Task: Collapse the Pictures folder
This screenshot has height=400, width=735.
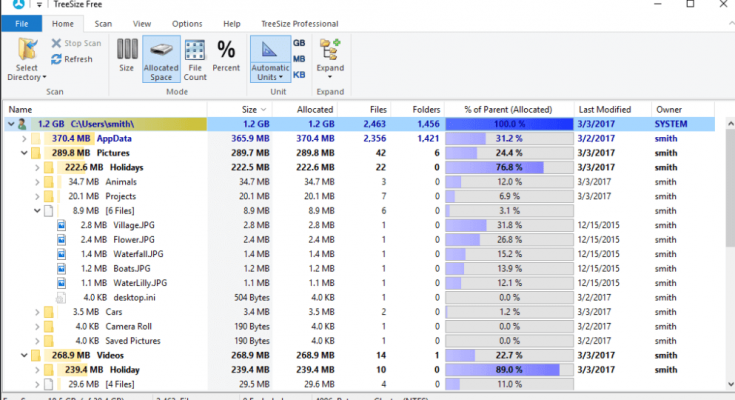Action: 24,153
